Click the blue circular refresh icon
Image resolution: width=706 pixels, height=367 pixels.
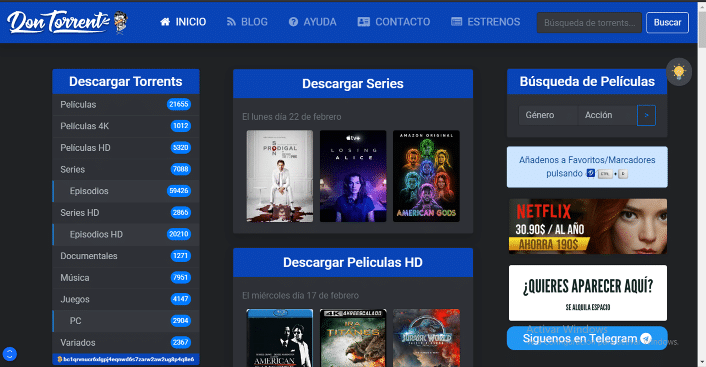(9, 354)
